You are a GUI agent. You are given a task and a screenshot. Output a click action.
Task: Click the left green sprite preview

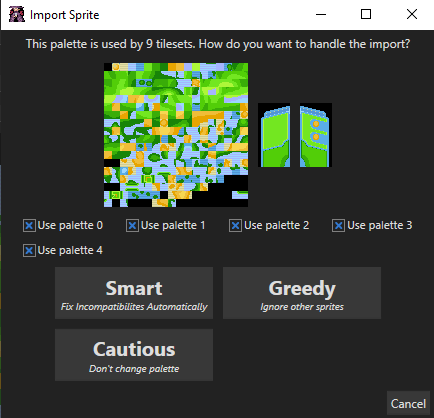coord(275,135)
